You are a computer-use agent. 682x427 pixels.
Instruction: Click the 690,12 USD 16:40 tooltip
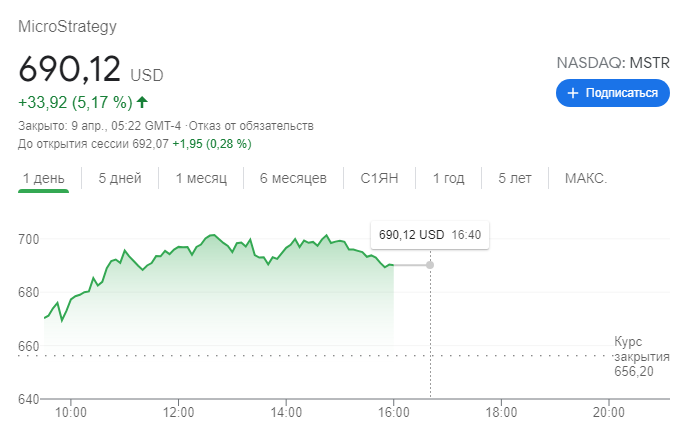coord(430,235)
